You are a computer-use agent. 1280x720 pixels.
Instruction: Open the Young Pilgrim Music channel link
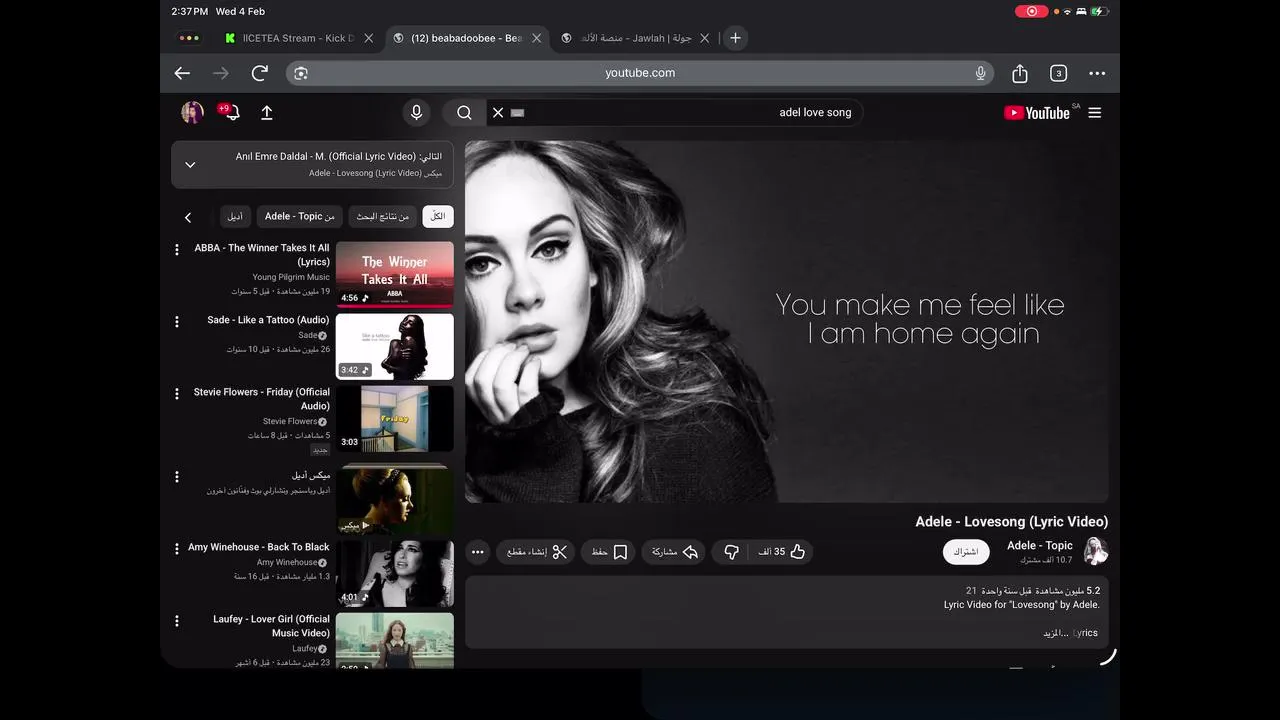click(291, 277)
